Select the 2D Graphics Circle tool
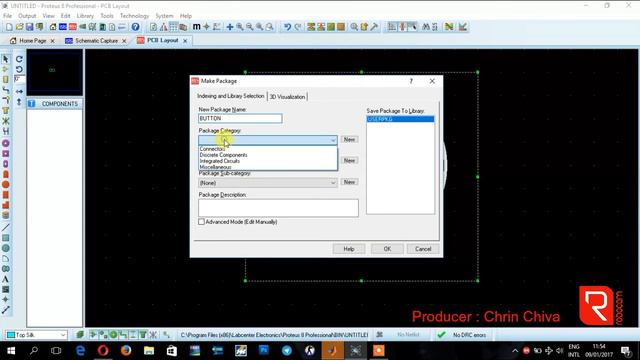The height and width of the screenshot is (360, 640). point(6,248)
